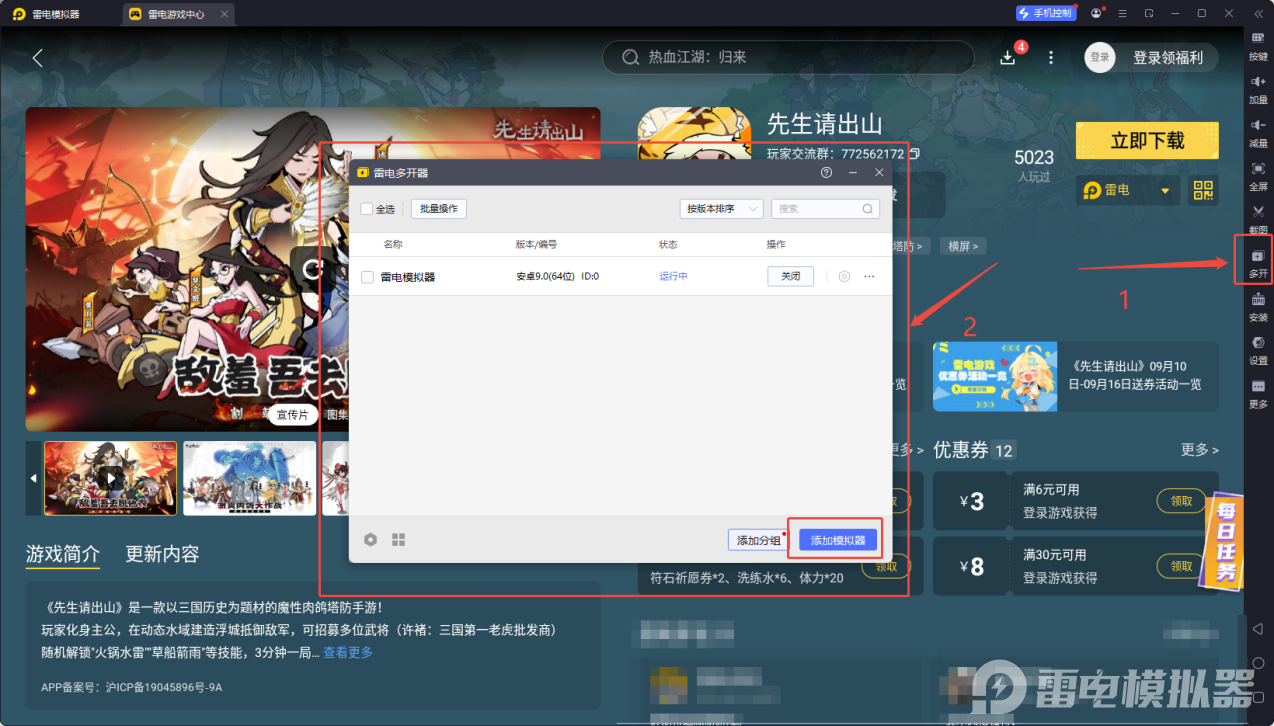Click the 手机控制 phone control button
This screenshot has height=726, width=1274.
(1046, 13)
